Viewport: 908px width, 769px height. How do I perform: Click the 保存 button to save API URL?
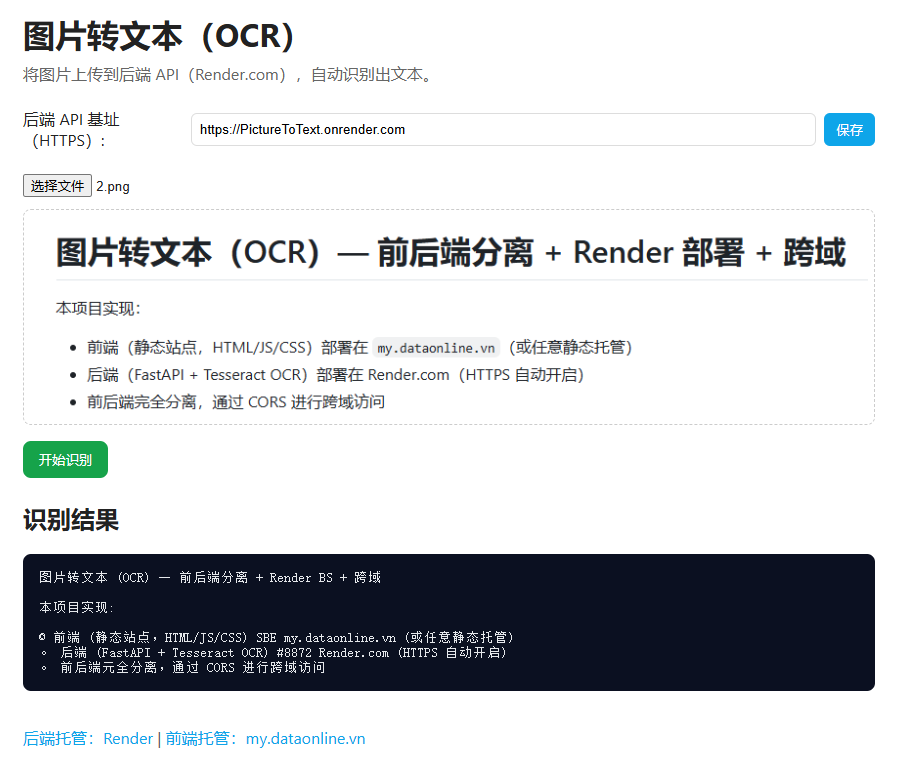click(849, 129)
